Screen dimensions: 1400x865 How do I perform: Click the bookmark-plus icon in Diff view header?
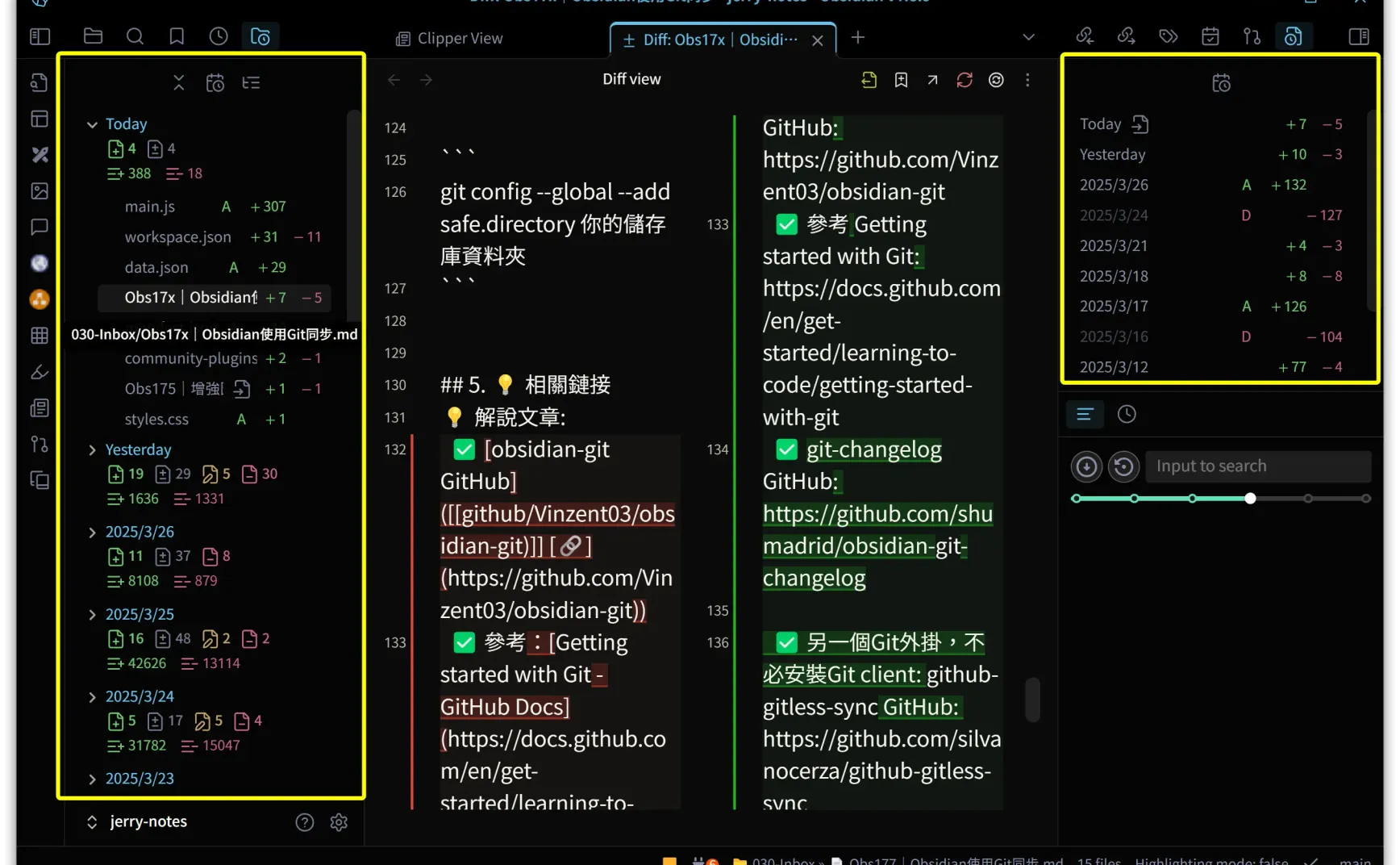[901, 80]
